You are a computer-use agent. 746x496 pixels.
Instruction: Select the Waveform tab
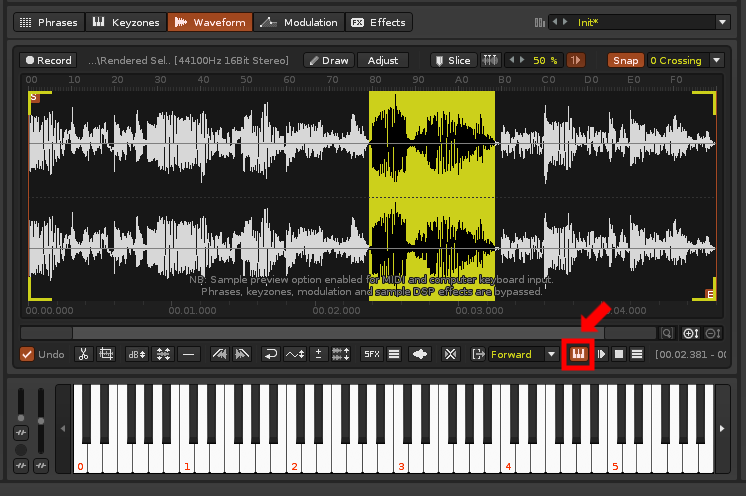210,22
